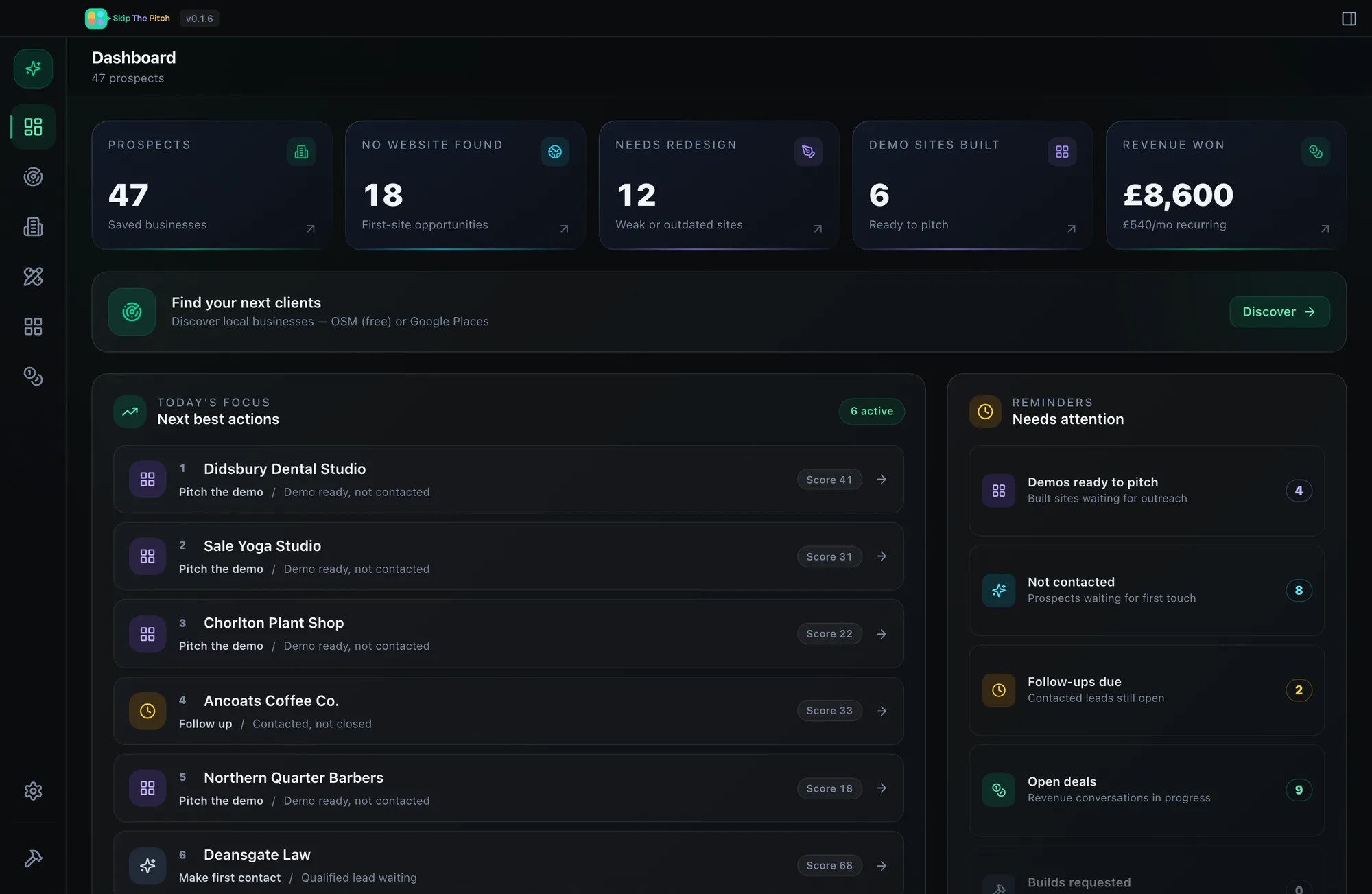
Task: Click Score 33 badge
Action: point(829,711)
